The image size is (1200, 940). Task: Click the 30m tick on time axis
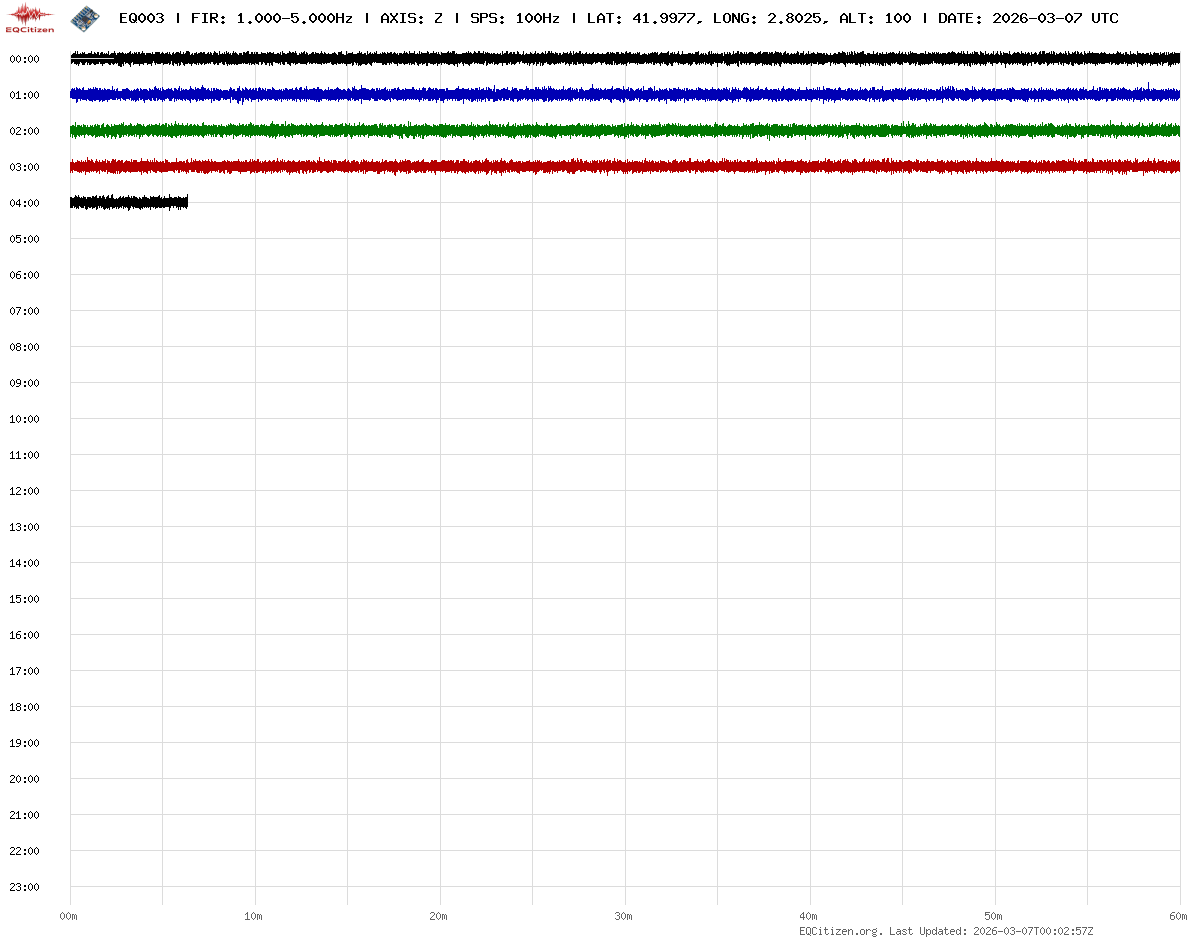[624, 916]
